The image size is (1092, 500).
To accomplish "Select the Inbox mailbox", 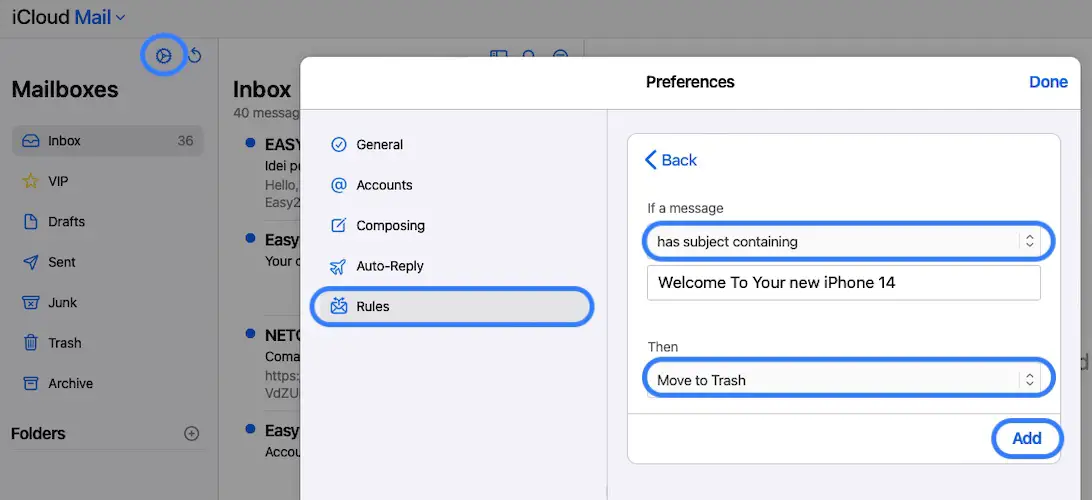I will click(65, 141).
